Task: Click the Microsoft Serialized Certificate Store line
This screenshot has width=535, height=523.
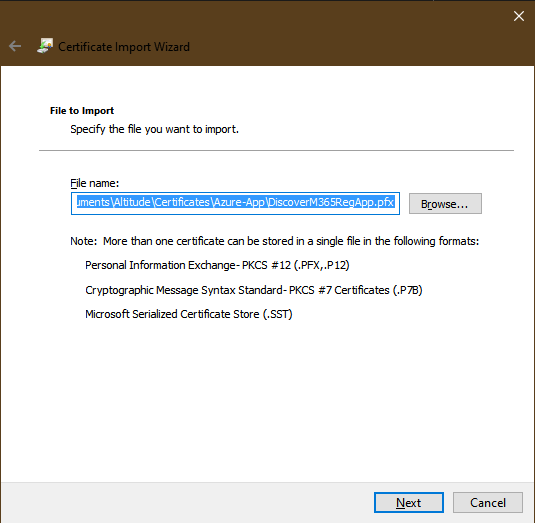Action: click(x=189, y=314)
